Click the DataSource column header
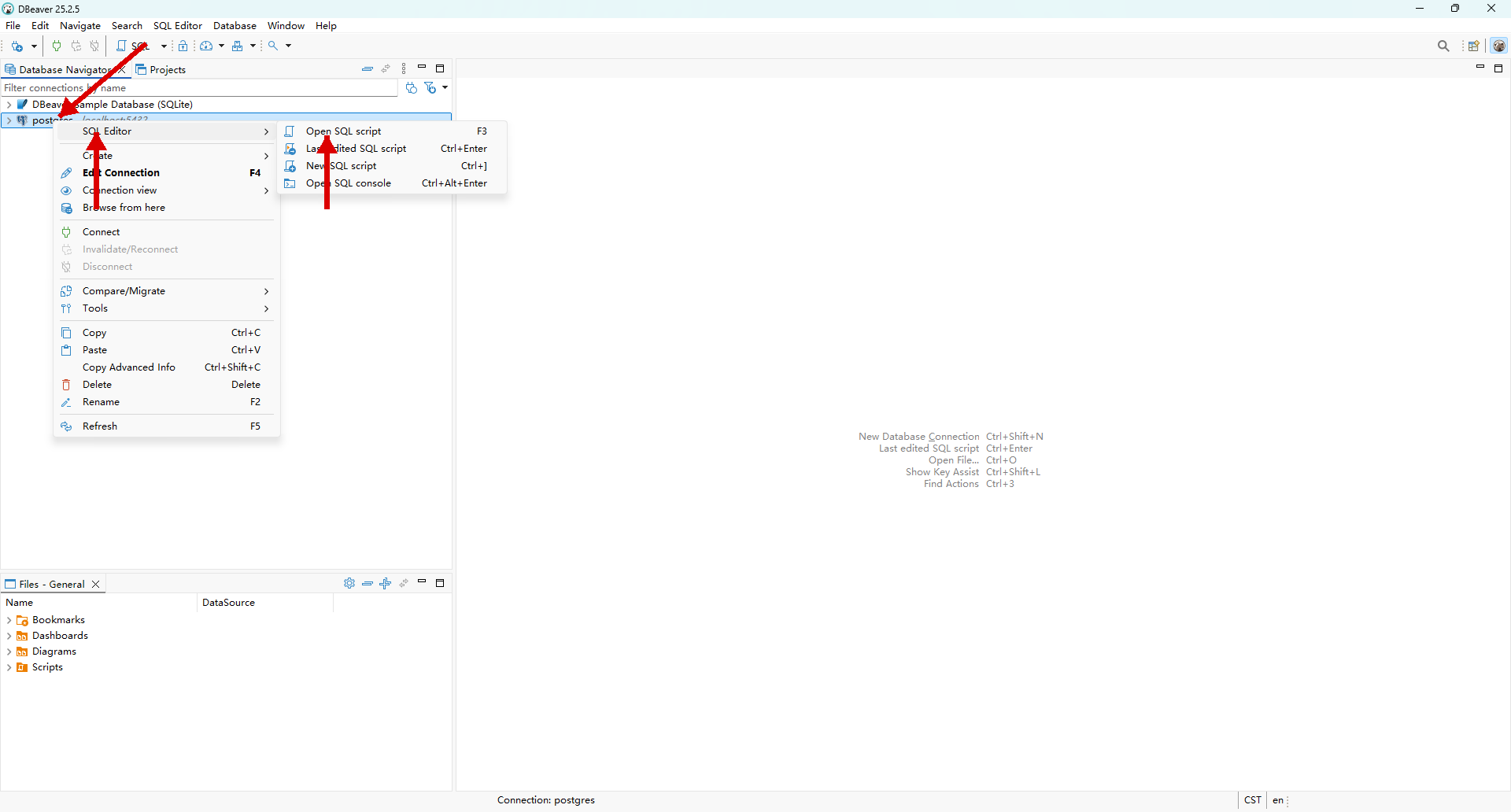 coord(264,603)
